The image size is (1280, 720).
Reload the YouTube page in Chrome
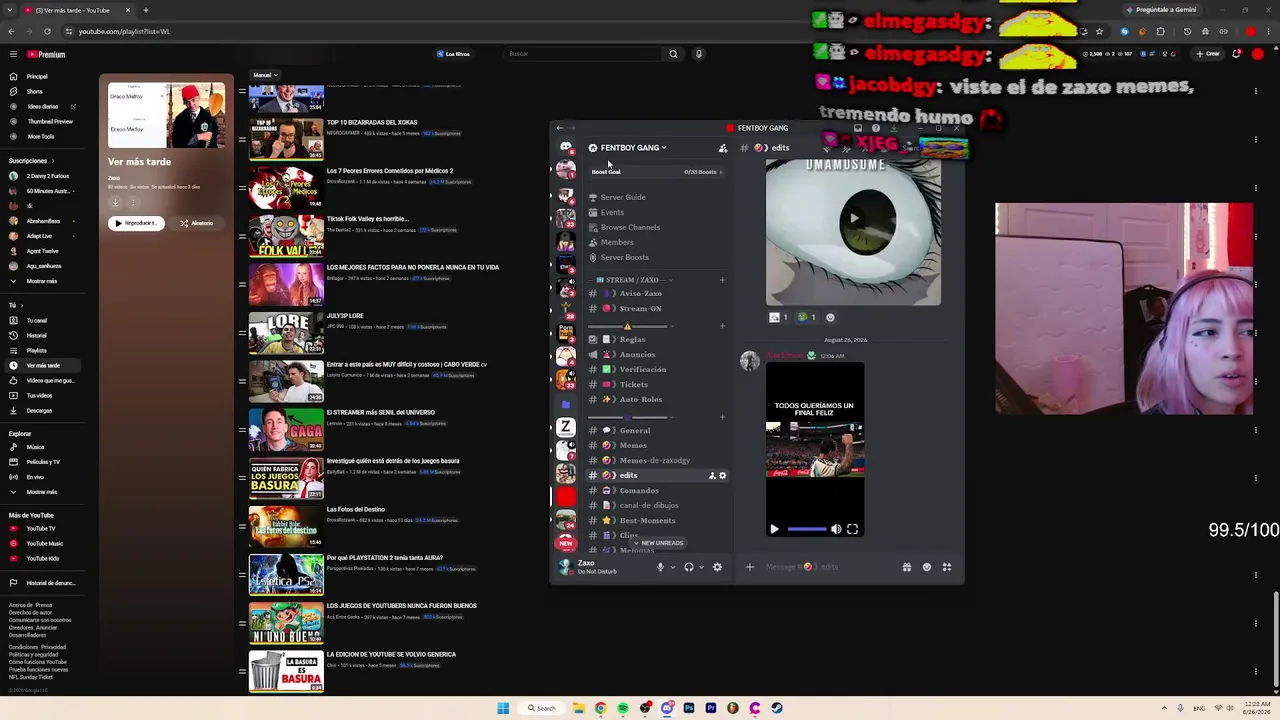pos(47,31)
